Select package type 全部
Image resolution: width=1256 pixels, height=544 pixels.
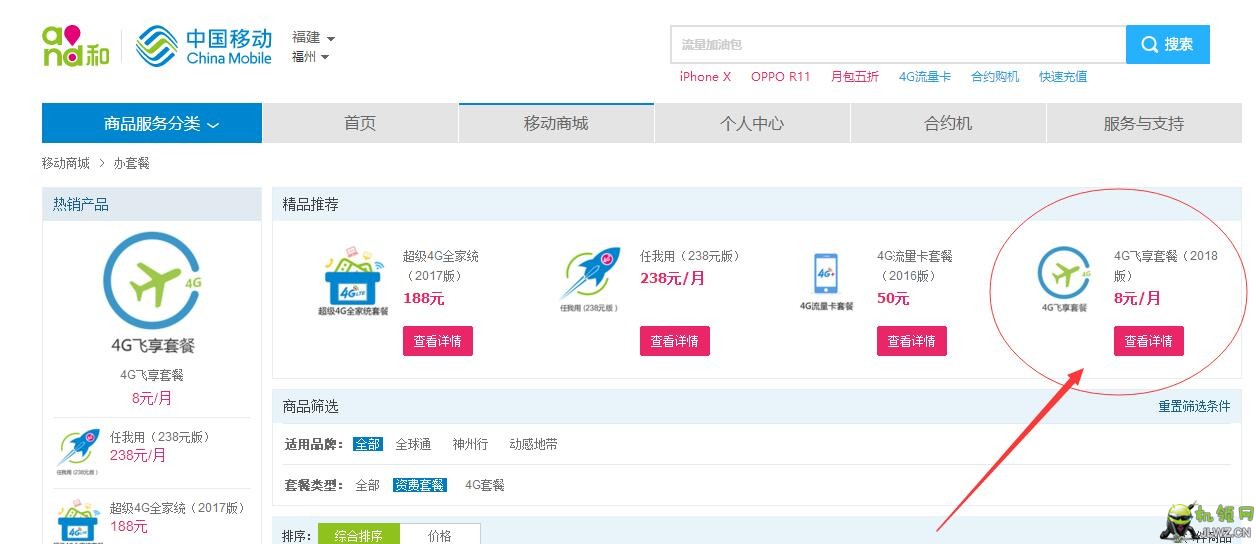[367, 485]
